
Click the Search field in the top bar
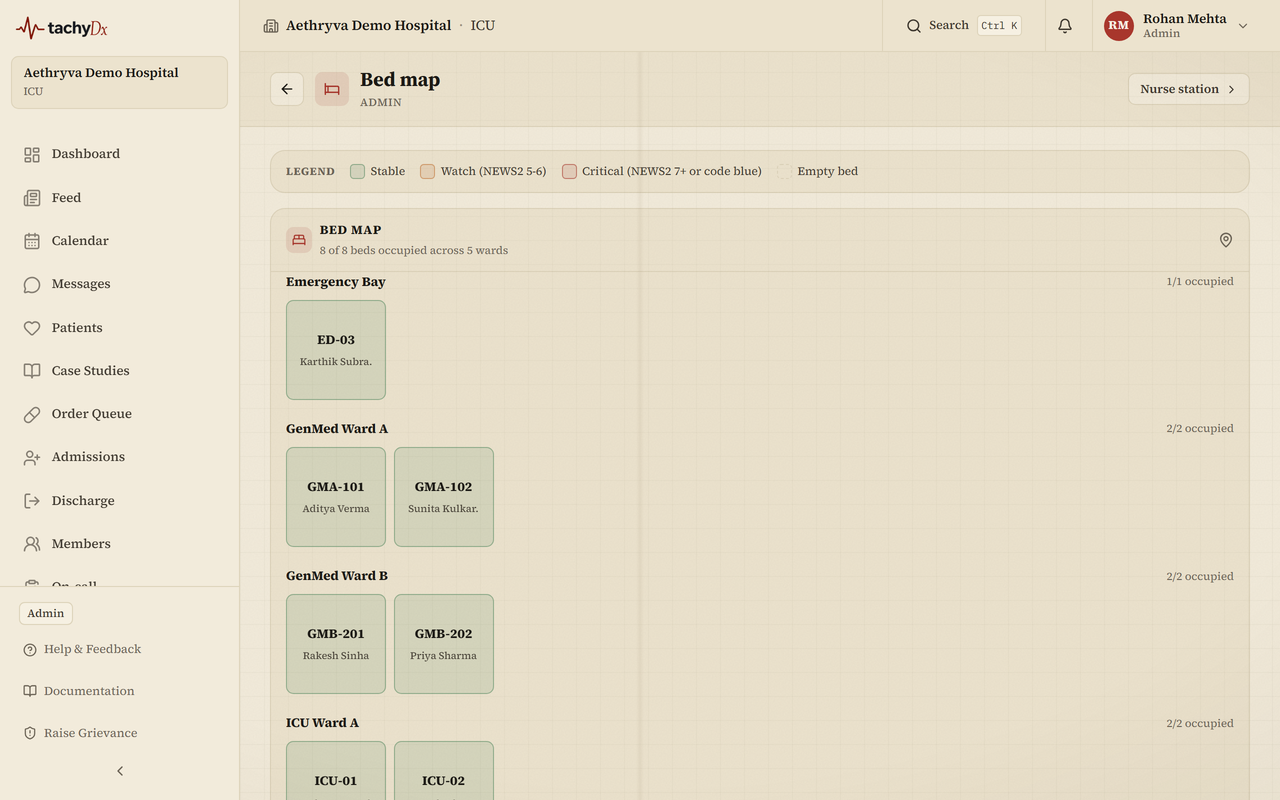pos(963,26)
